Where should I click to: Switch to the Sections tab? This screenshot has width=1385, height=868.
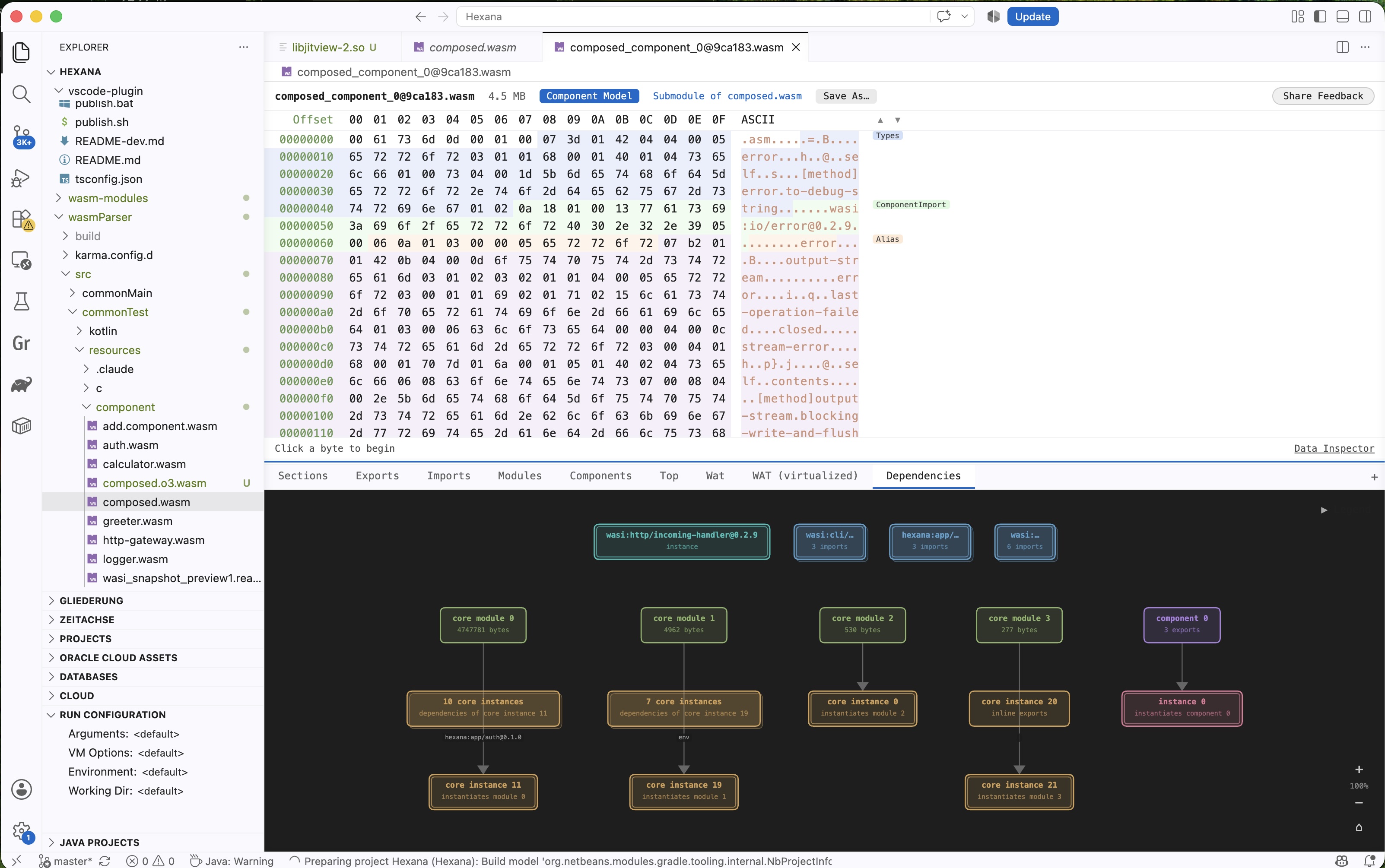(x=302, y=475)
